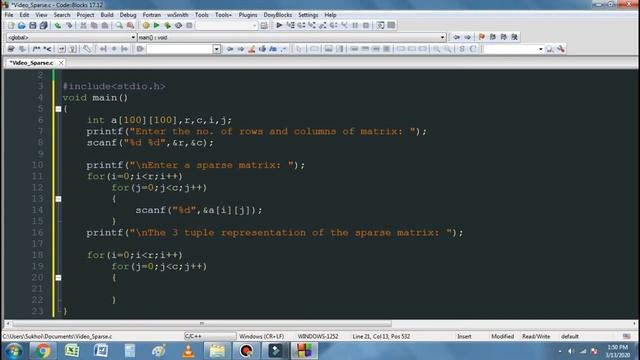Viewport: 640px width, 360px height.
Task: Stop the debugger via toolbar icon
Action: [x=366, y=25]
